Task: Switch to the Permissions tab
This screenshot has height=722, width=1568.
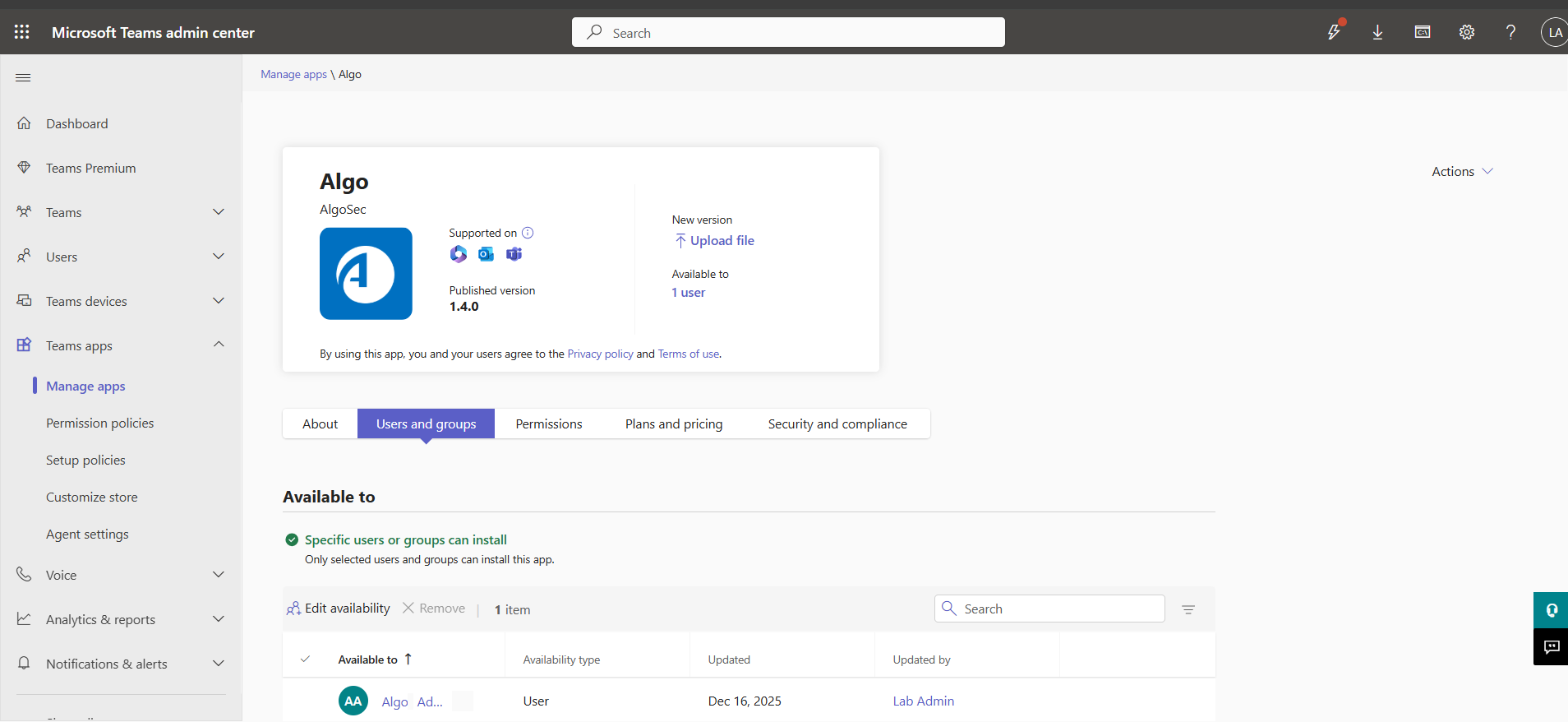Action: pos(548,424)
